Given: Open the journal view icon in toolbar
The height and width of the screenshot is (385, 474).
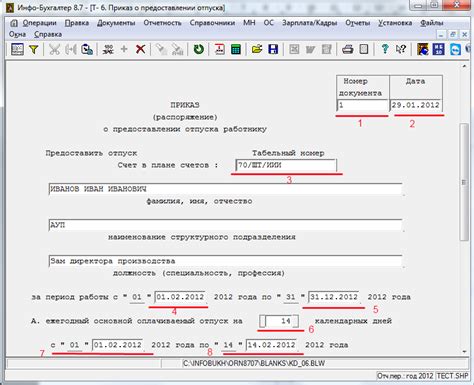Looking at the screenshot, I should click(x=17, y=50).
